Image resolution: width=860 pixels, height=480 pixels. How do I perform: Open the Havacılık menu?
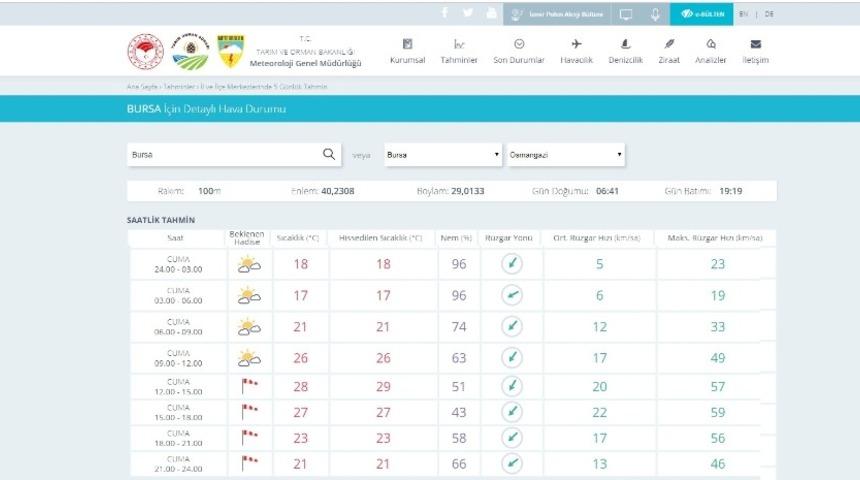(x=576, y=52)
